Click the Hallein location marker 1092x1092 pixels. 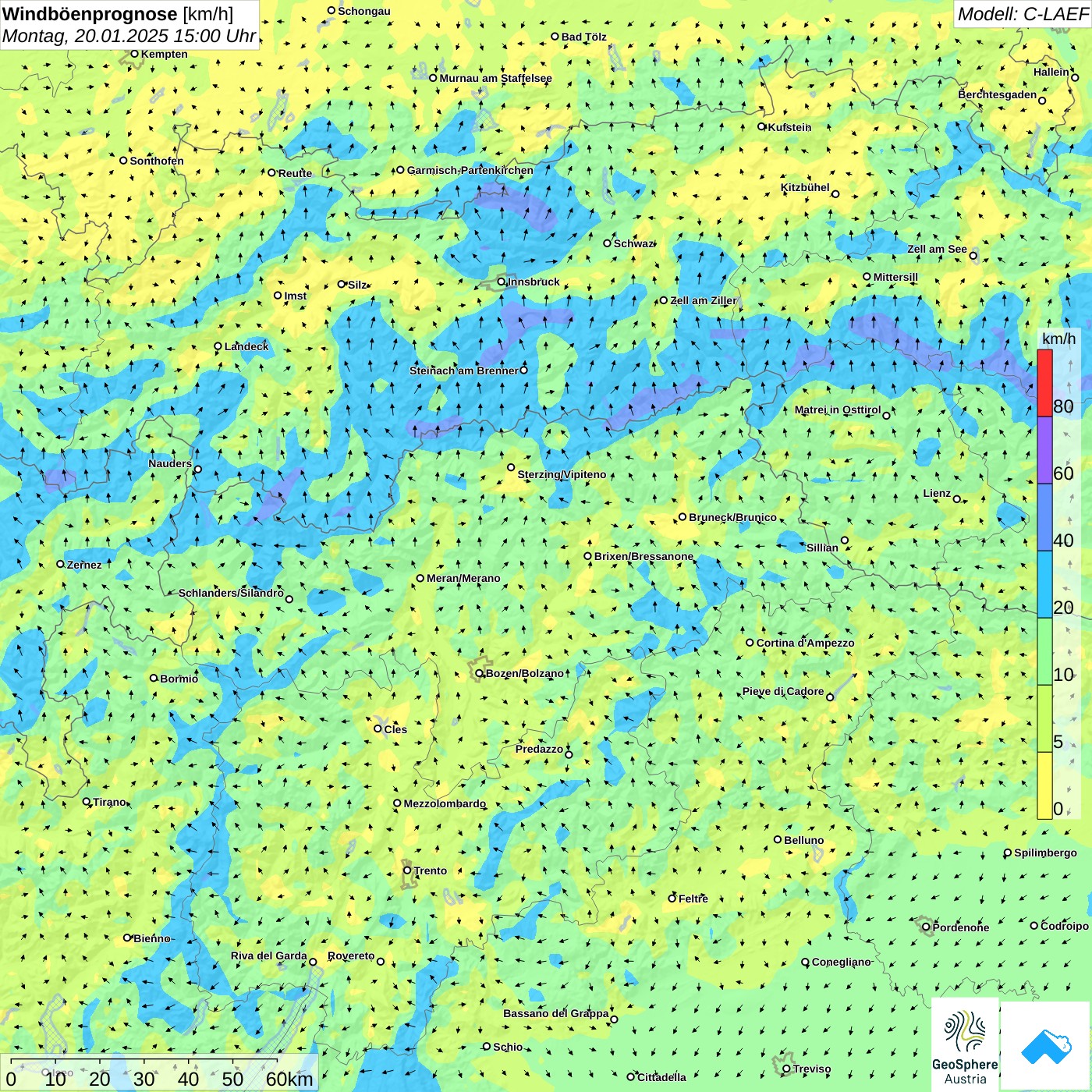coord(1075,78)
